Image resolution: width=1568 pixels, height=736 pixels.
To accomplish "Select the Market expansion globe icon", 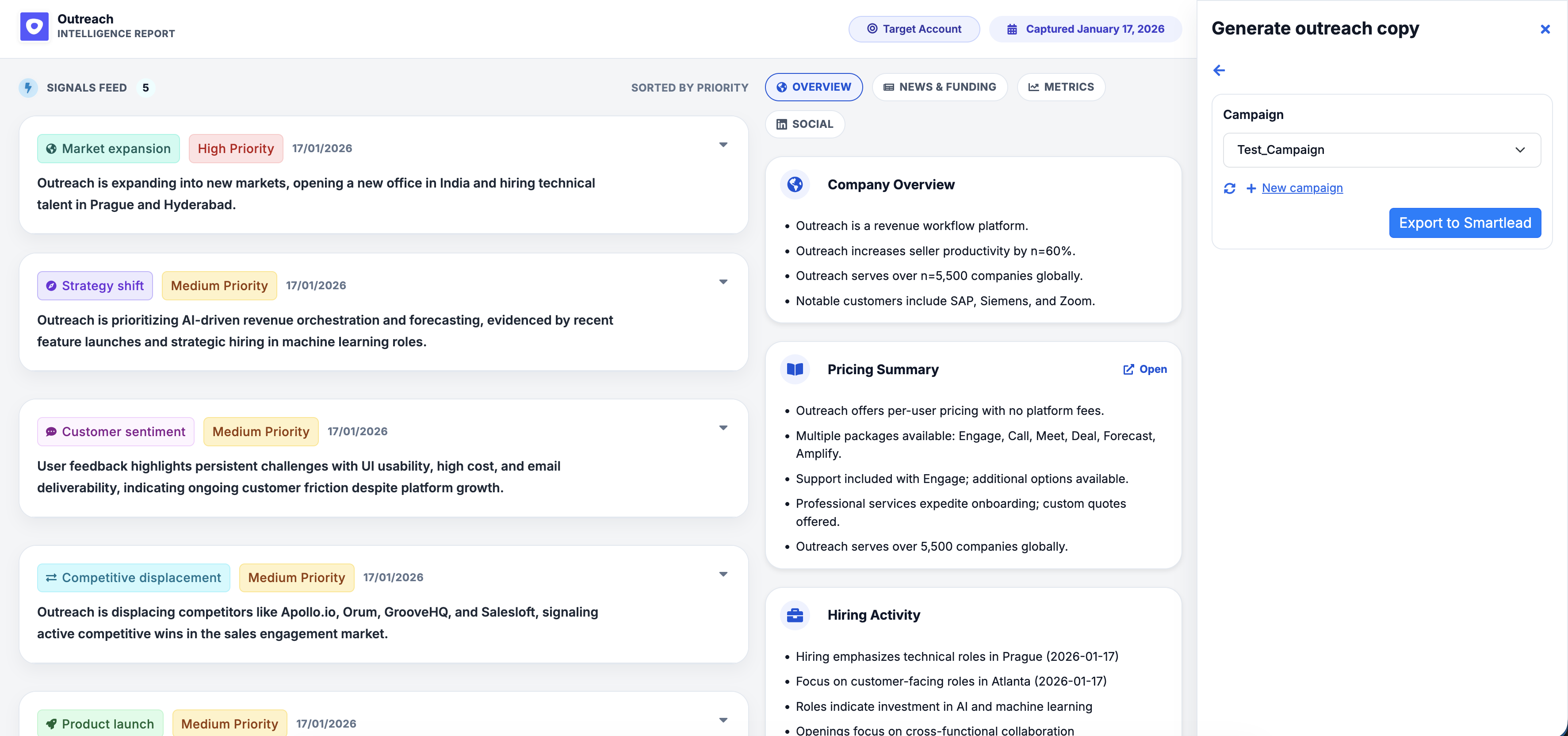I will (52, 148).
